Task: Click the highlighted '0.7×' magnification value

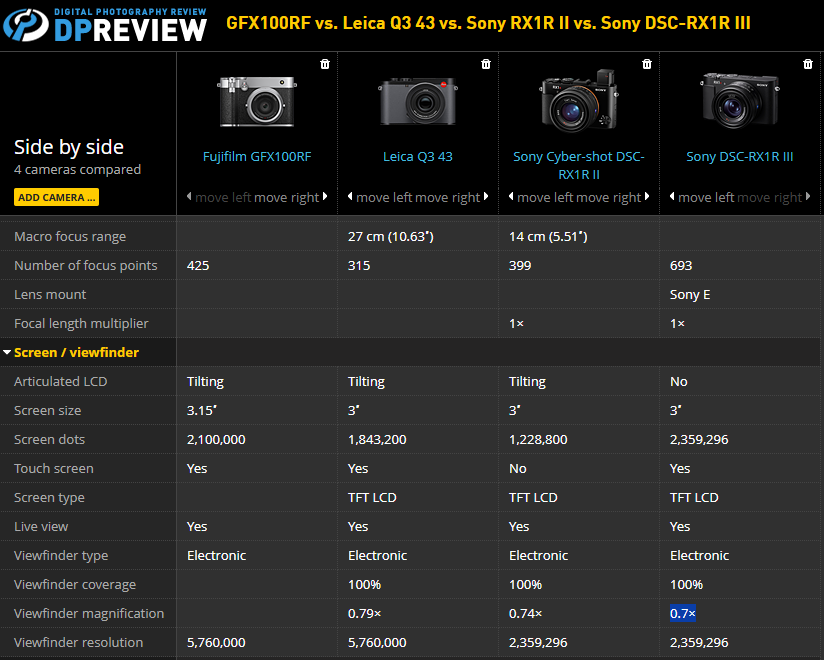Action: click(x=683, y=613)
